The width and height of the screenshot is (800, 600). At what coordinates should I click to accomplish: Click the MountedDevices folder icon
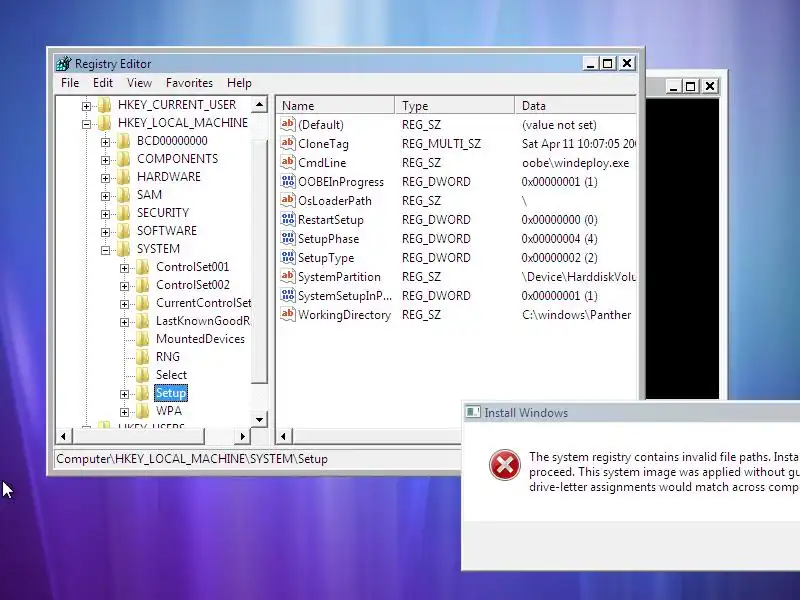[143, 339]
